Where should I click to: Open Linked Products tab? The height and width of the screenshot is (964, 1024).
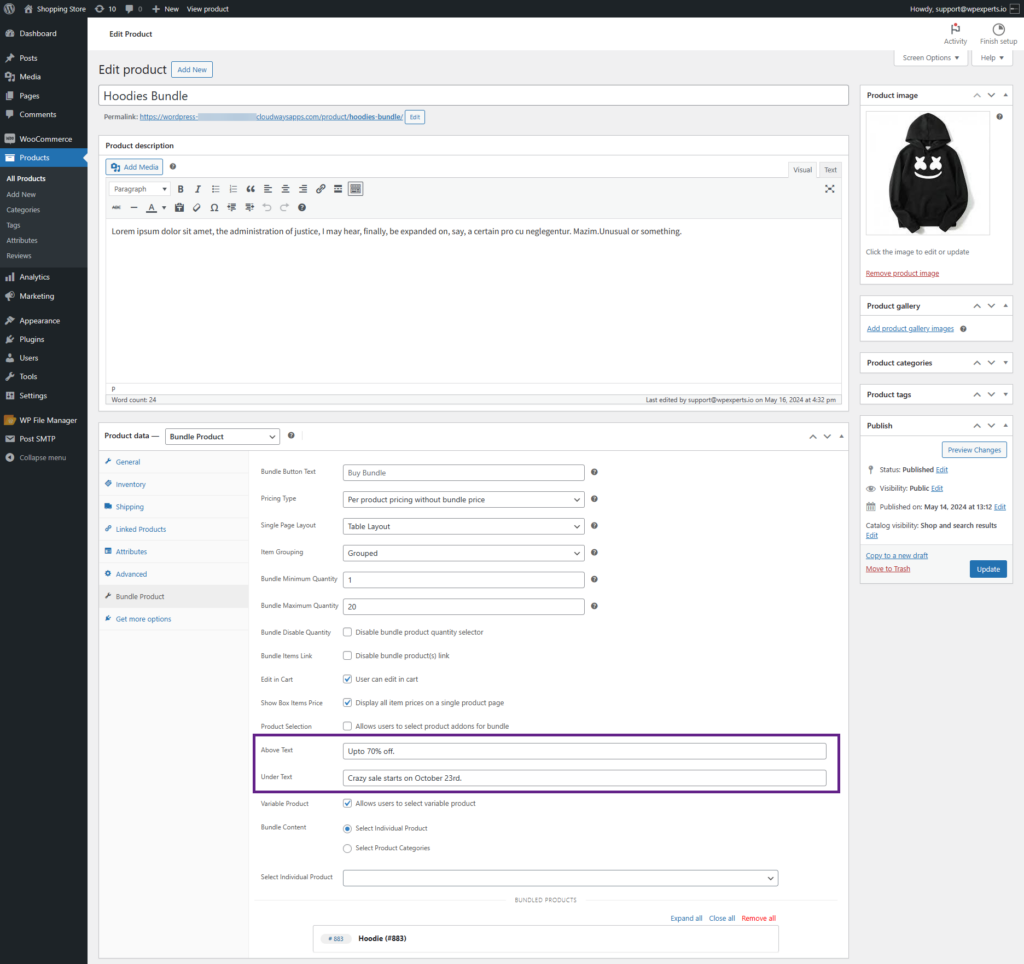[x=140, y=529]
